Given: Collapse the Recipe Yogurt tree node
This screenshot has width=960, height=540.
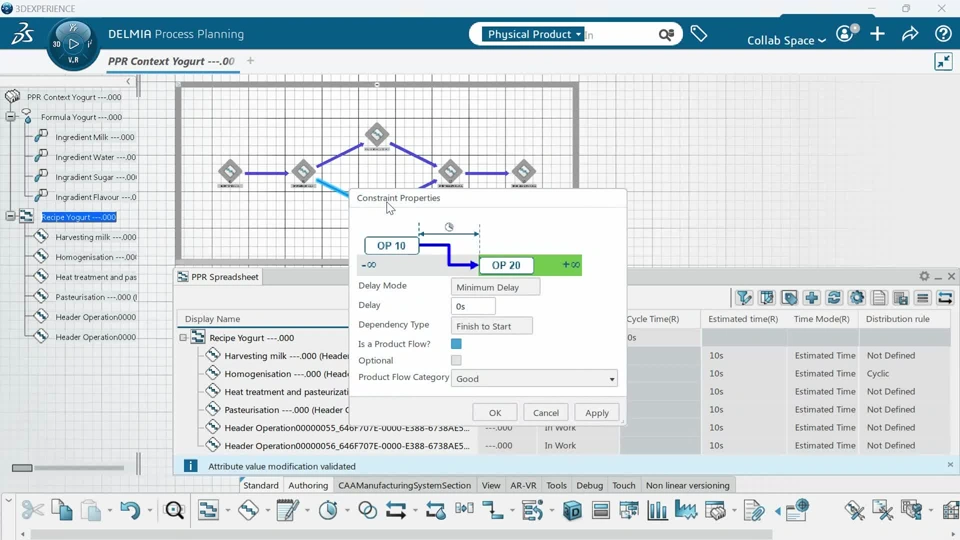Looking at the screenshot, I should (x=10, y=216).
